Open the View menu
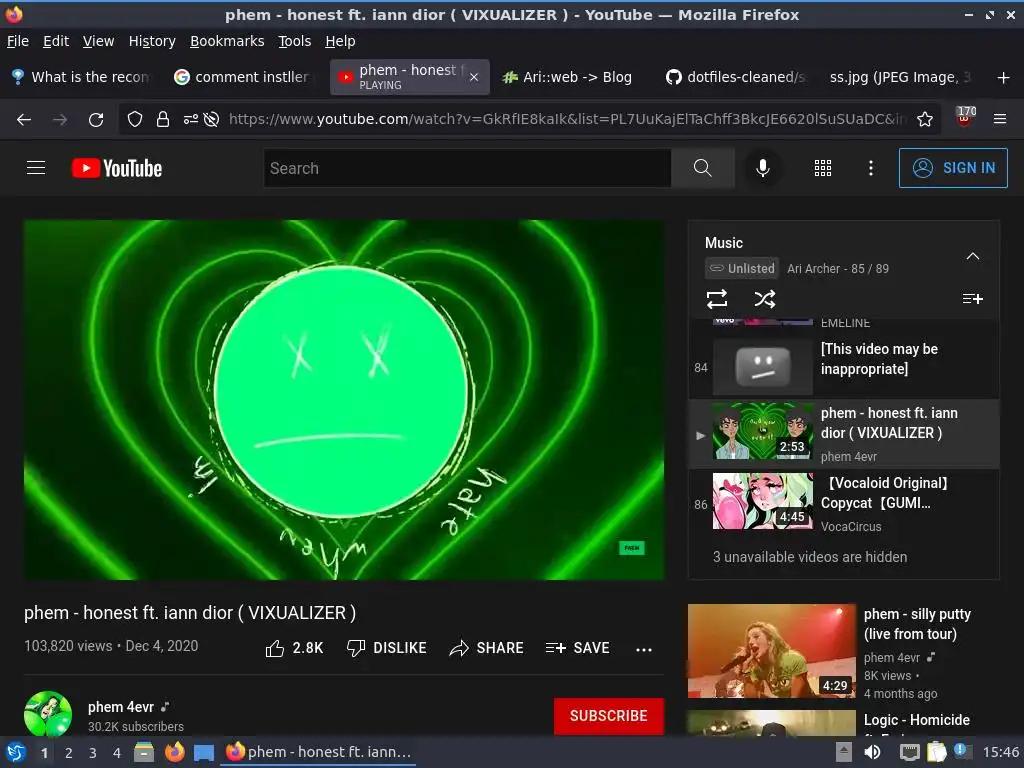1024x768 pixels. tap(99, 41)
